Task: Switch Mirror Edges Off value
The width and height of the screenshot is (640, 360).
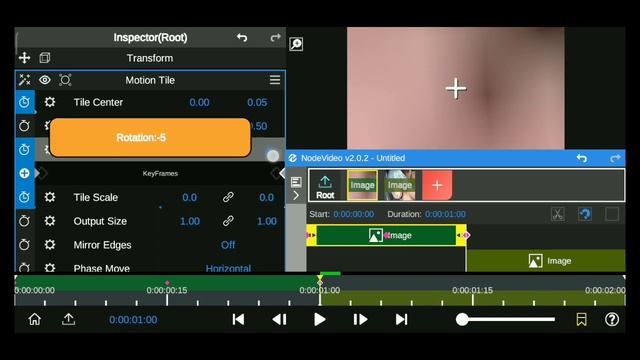Action: point(228,245)
